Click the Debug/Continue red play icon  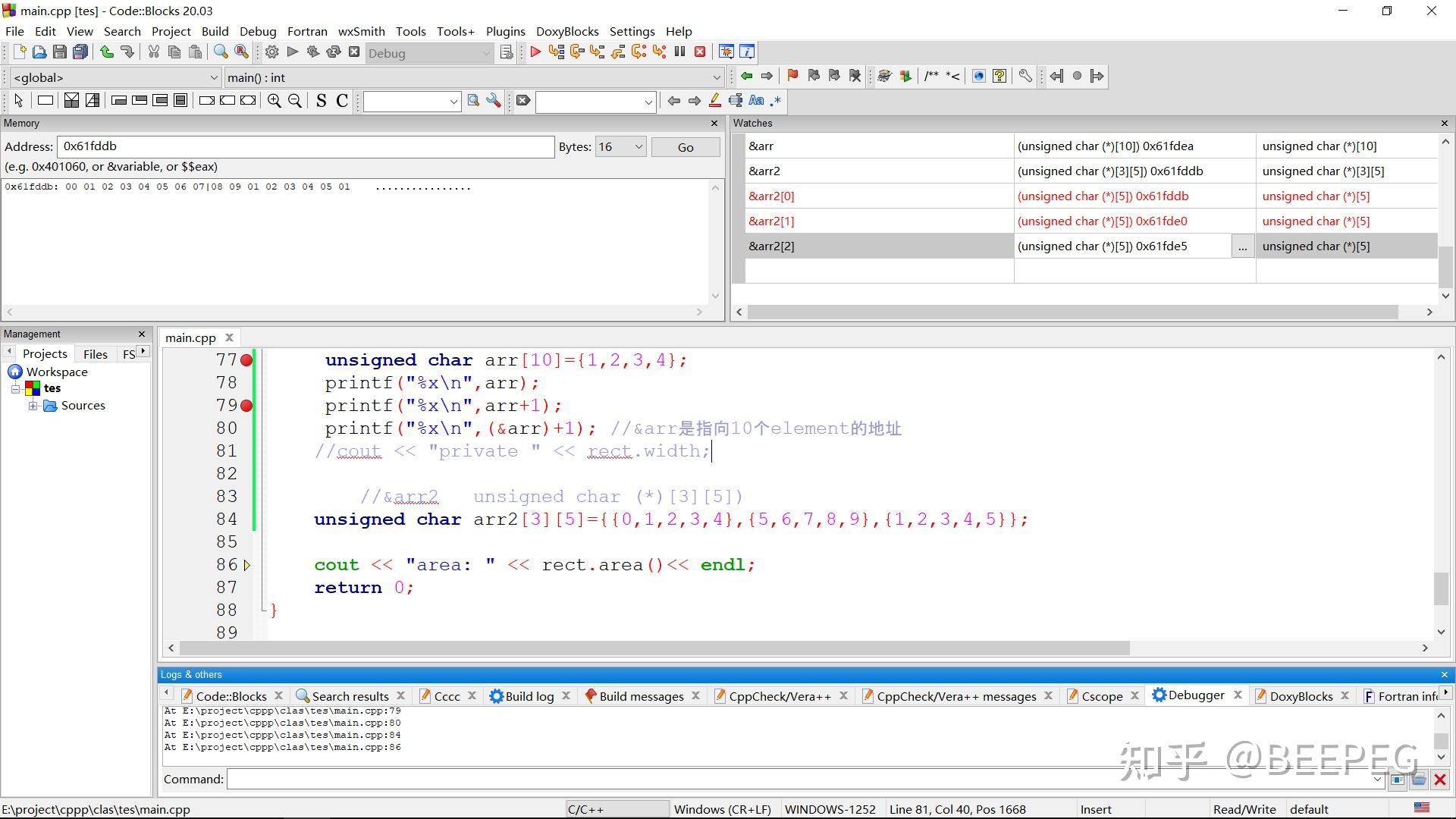point(535,52)
